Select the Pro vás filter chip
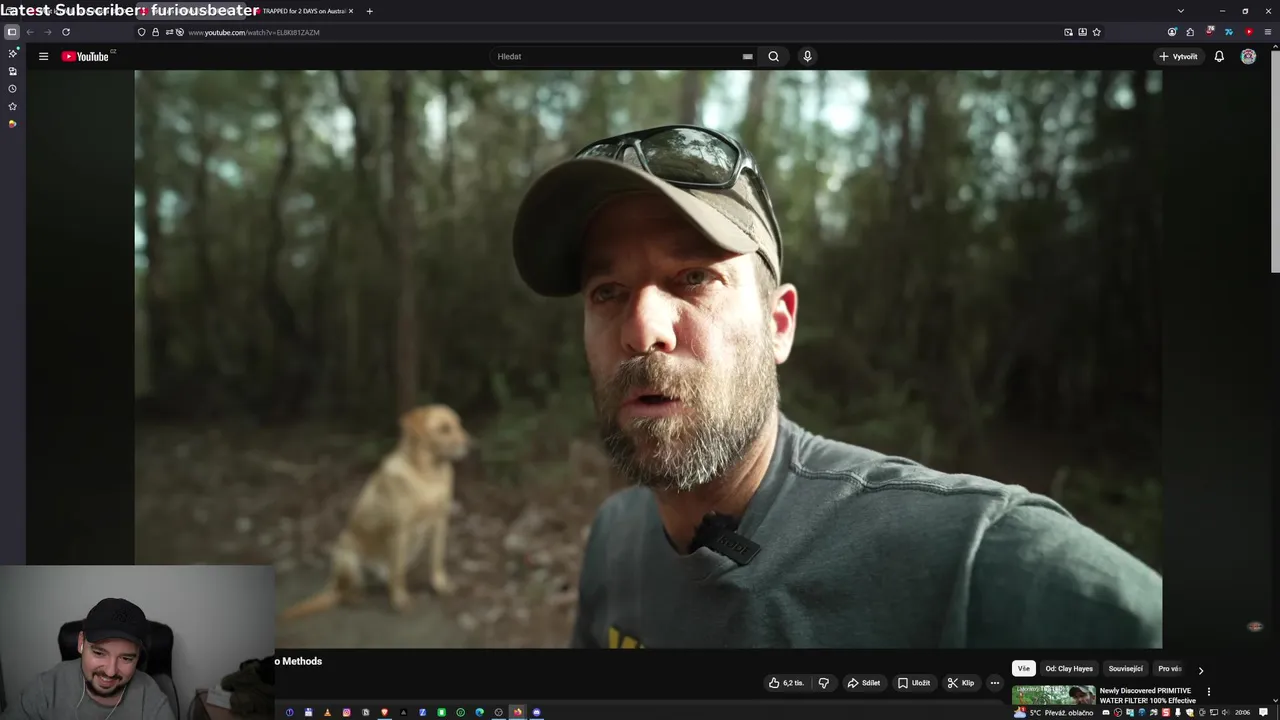The image size is (1280, 720). (1169, 669)
